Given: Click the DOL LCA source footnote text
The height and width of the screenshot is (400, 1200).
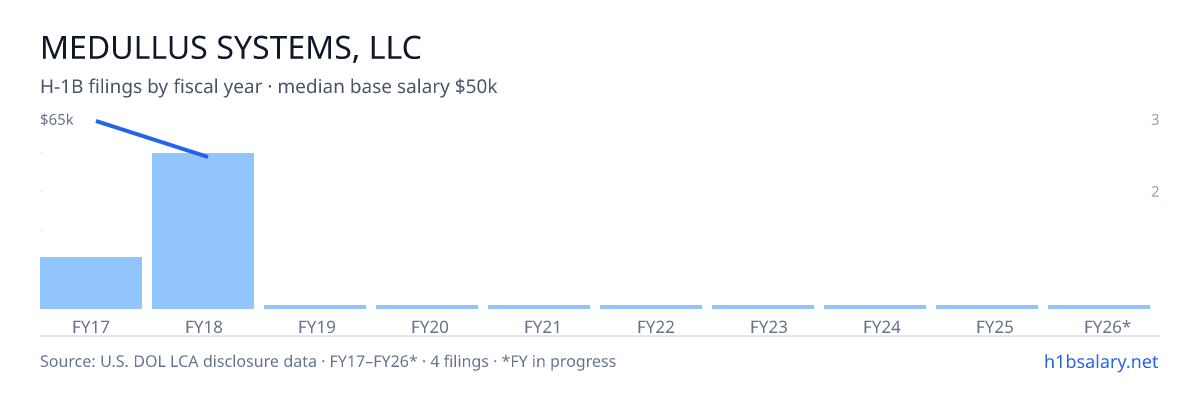Looking at the screenshot, I should point(328,361).
